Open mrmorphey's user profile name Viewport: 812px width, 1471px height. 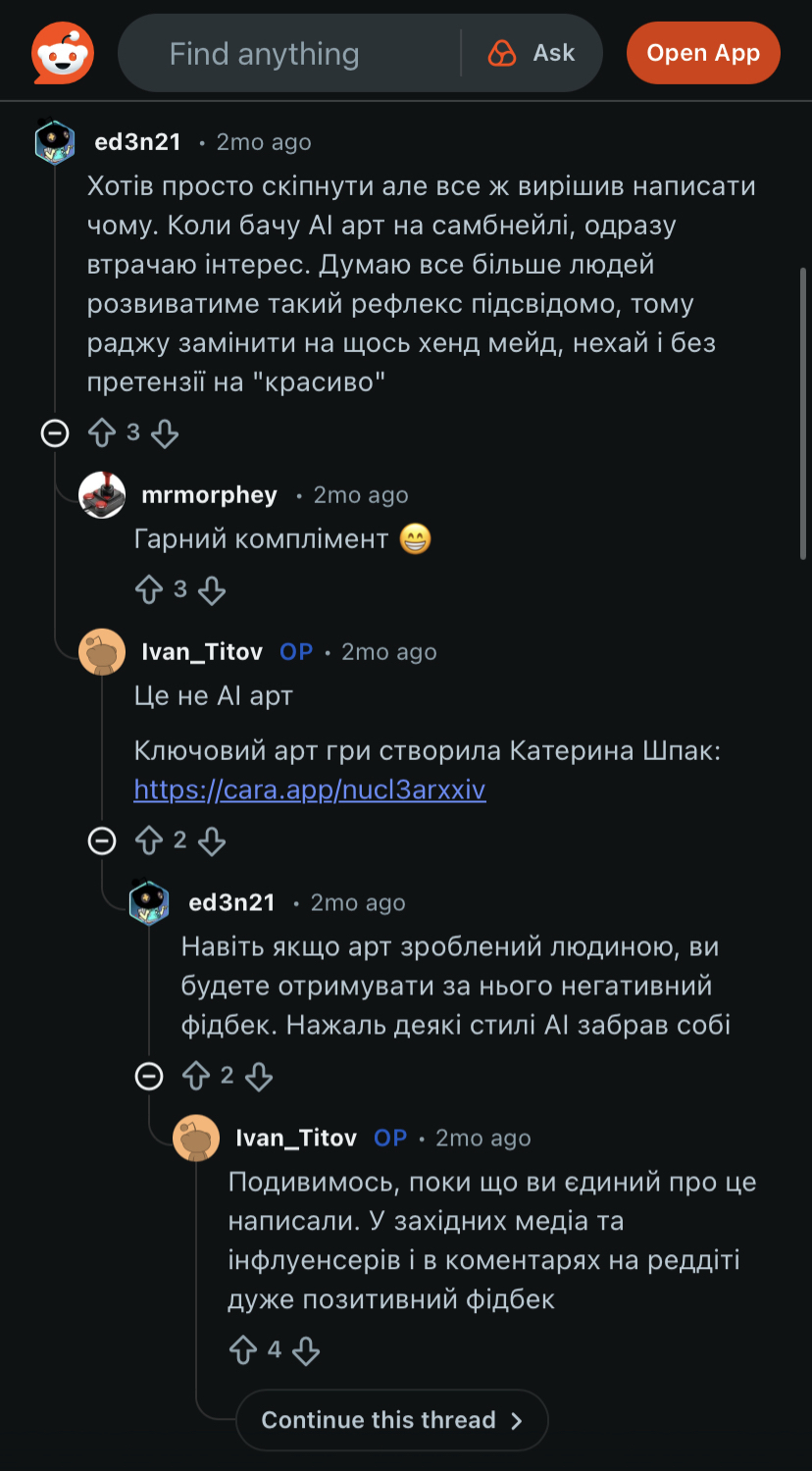click(209, 495)
